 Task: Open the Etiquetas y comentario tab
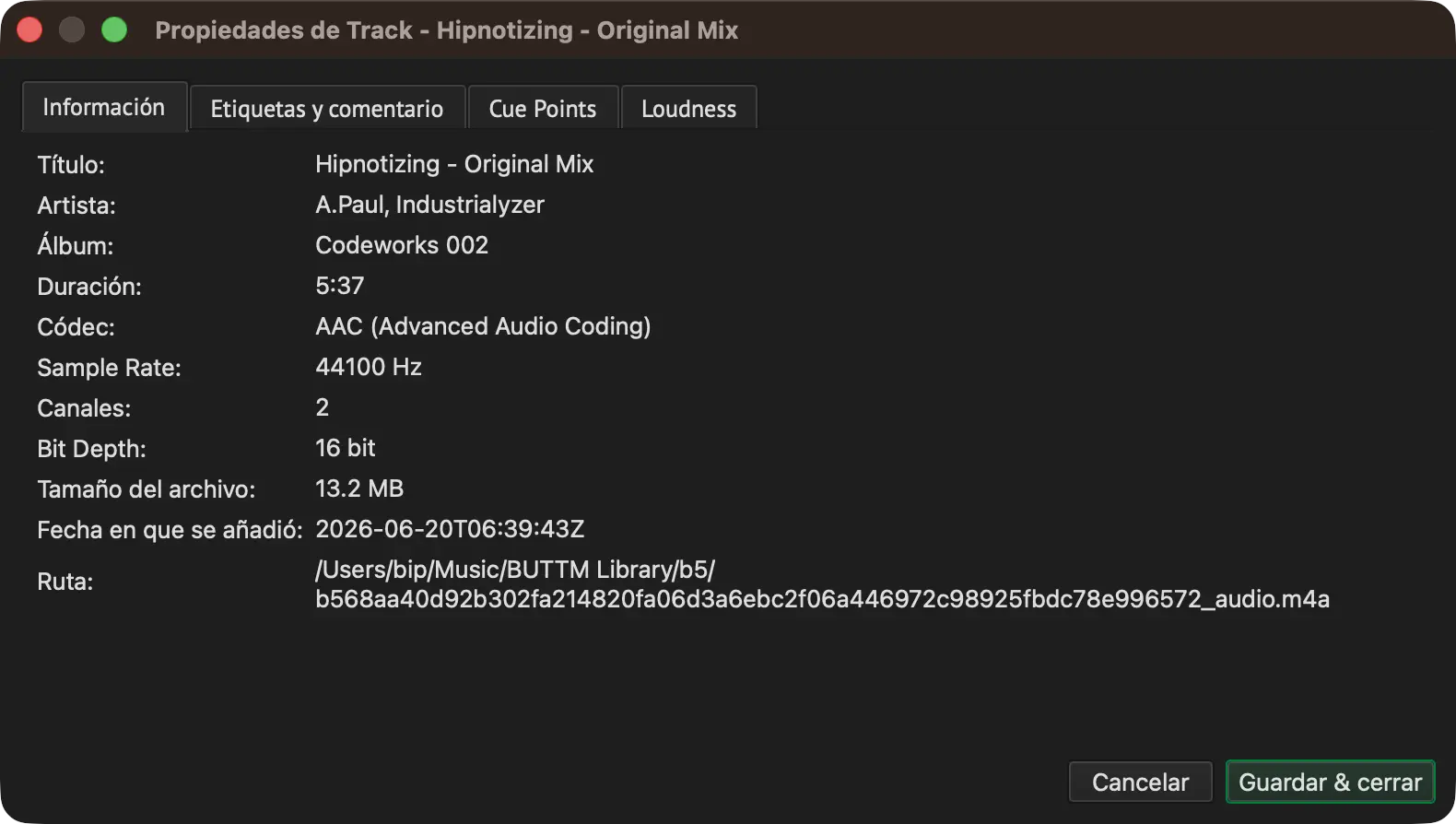(327, 109)
